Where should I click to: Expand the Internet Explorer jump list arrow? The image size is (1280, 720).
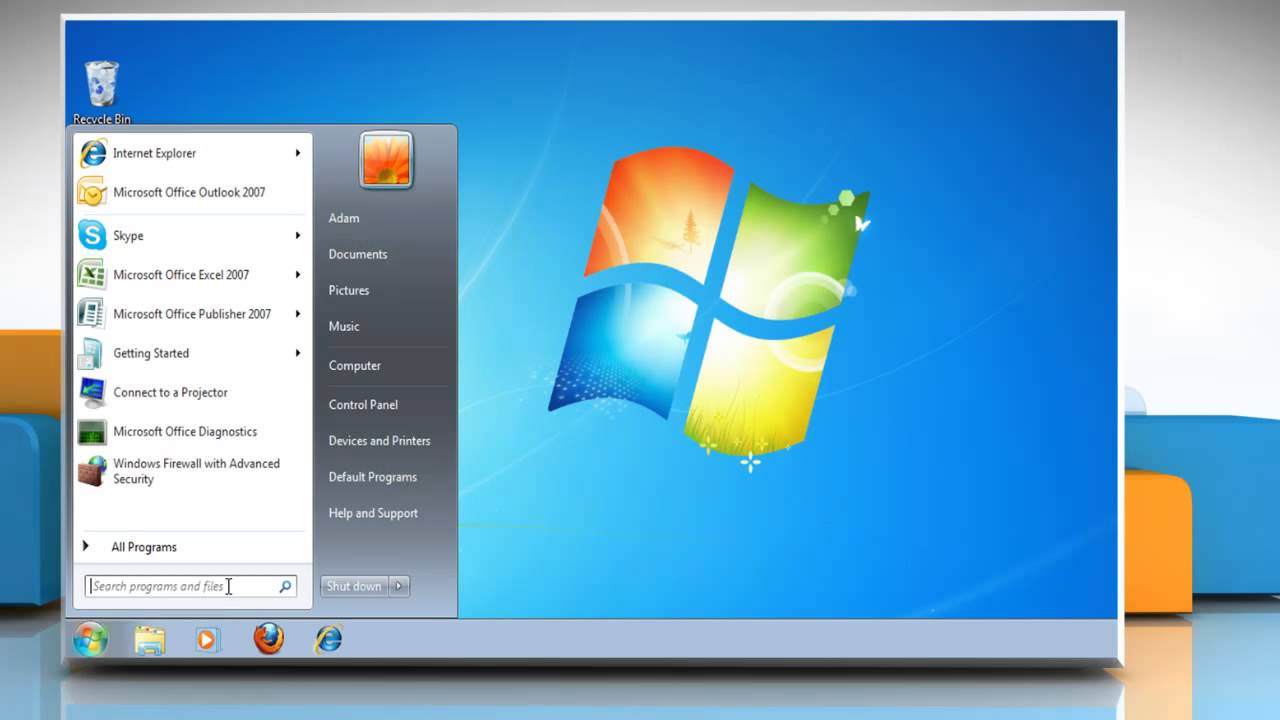click(298, 153)
